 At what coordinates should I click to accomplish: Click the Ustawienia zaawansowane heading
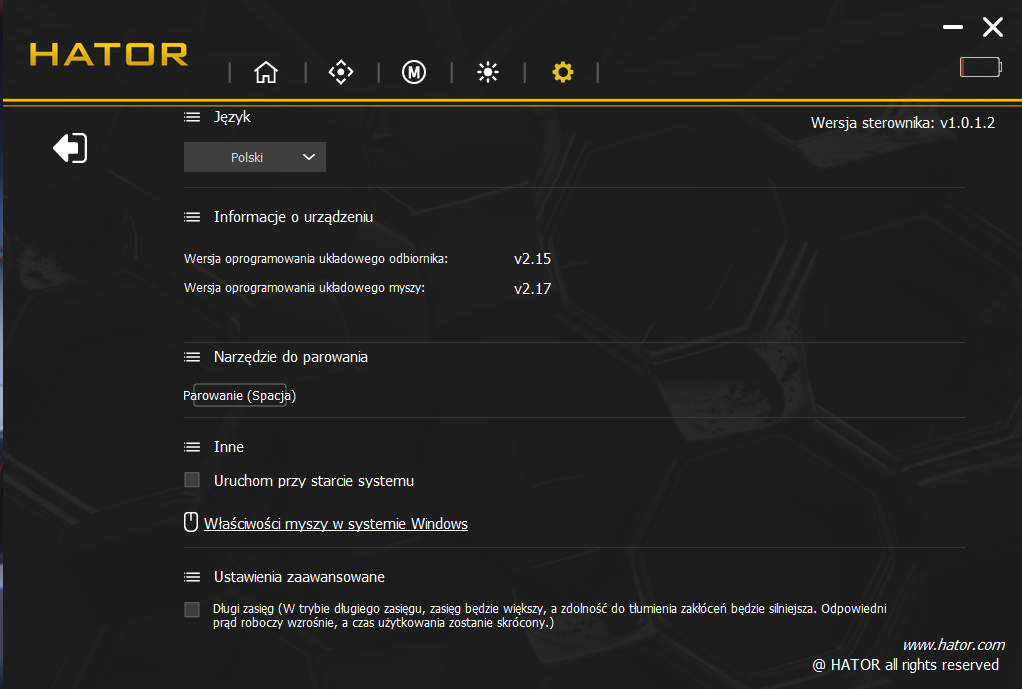coord(299,577)
